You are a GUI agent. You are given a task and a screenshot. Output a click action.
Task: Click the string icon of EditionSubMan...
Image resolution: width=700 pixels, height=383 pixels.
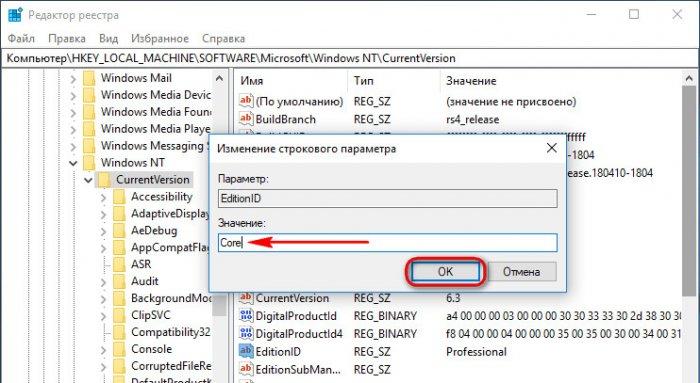246,369
